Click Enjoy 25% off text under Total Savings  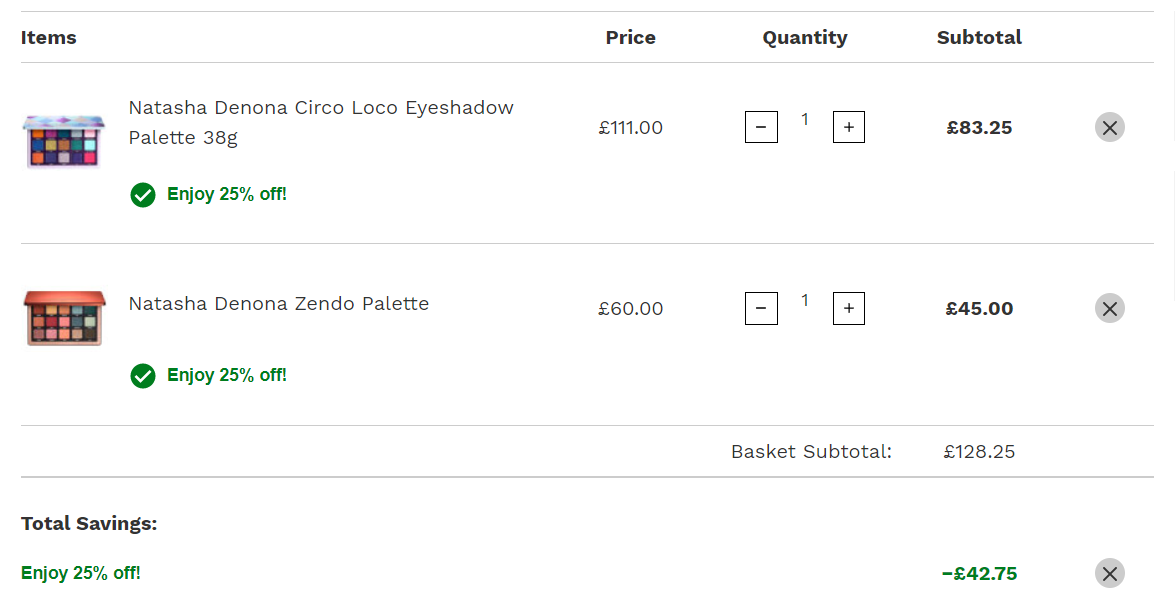[81, 573]
